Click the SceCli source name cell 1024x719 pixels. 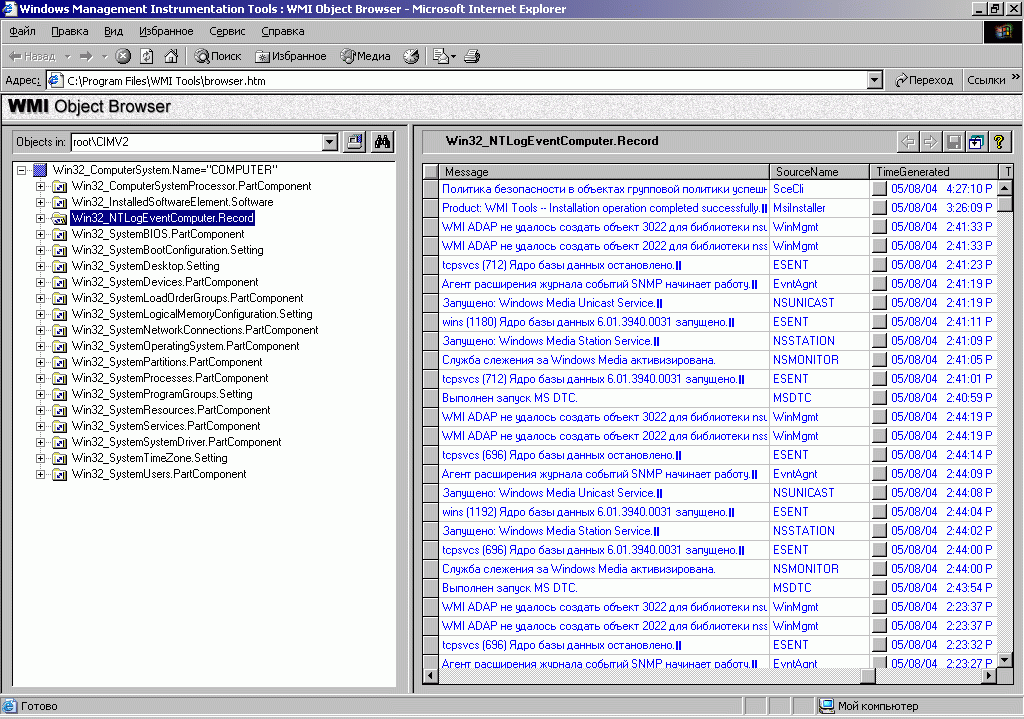click(x=820, y=189)
